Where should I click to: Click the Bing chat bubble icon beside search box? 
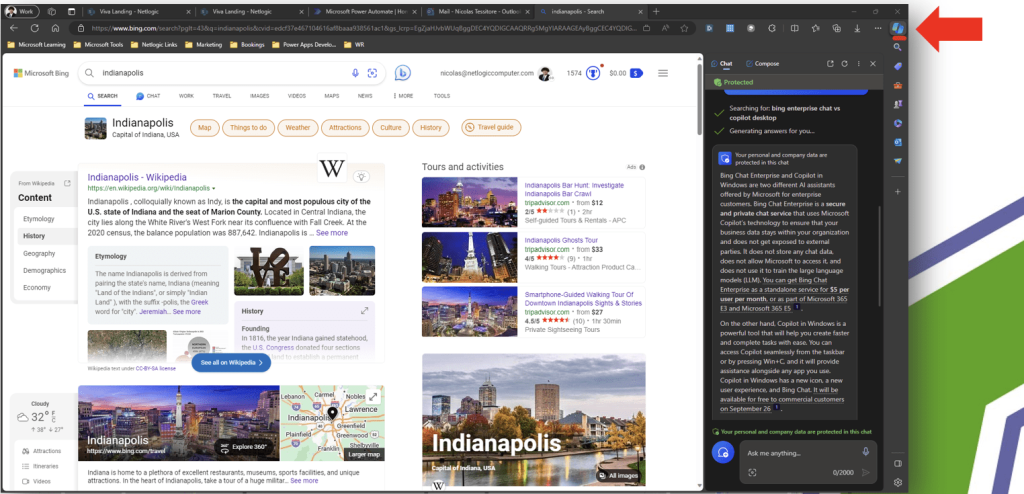point(403,73)
